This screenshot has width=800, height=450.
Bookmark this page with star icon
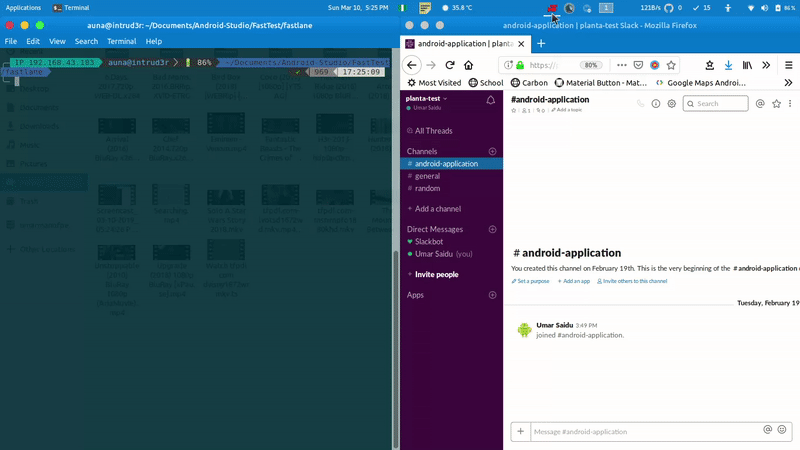click(671, 65)
